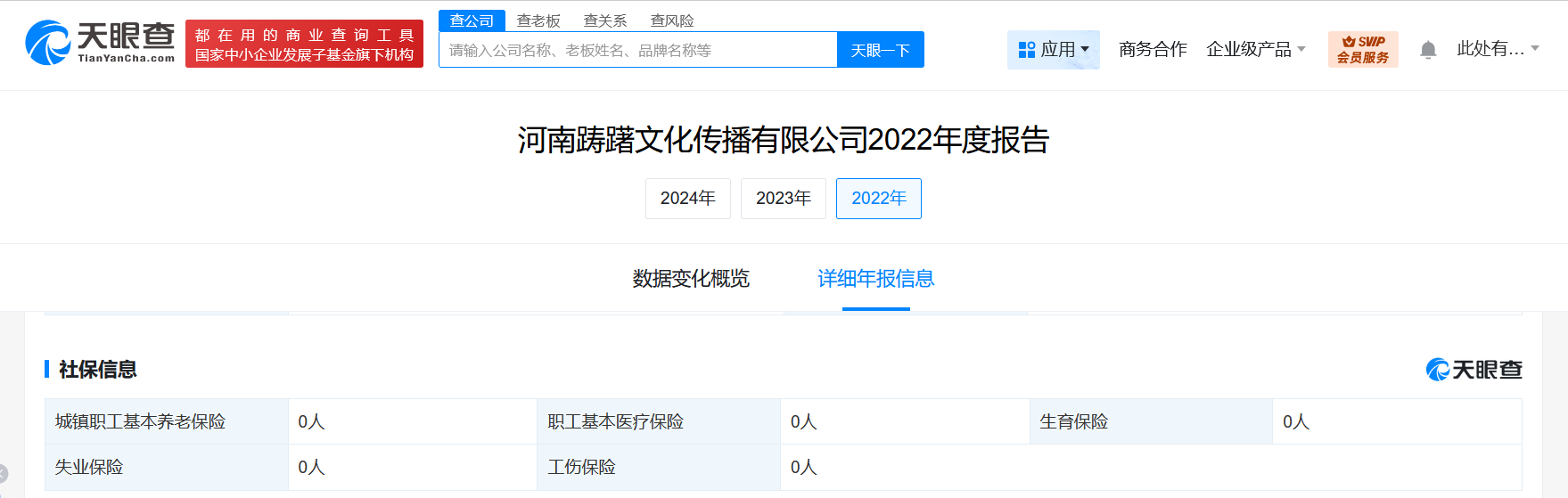Viewport: 1568px width, 498px height.
Task: Select the 2024年 report year button
Action: tap(687, 199)
